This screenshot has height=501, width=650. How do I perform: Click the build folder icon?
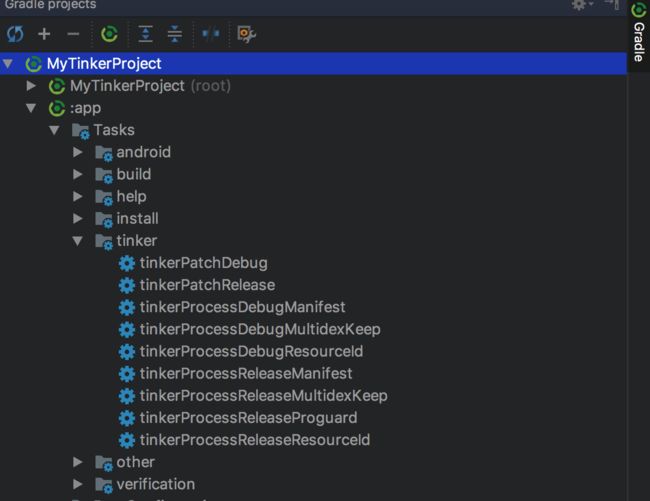coord(104,175)
